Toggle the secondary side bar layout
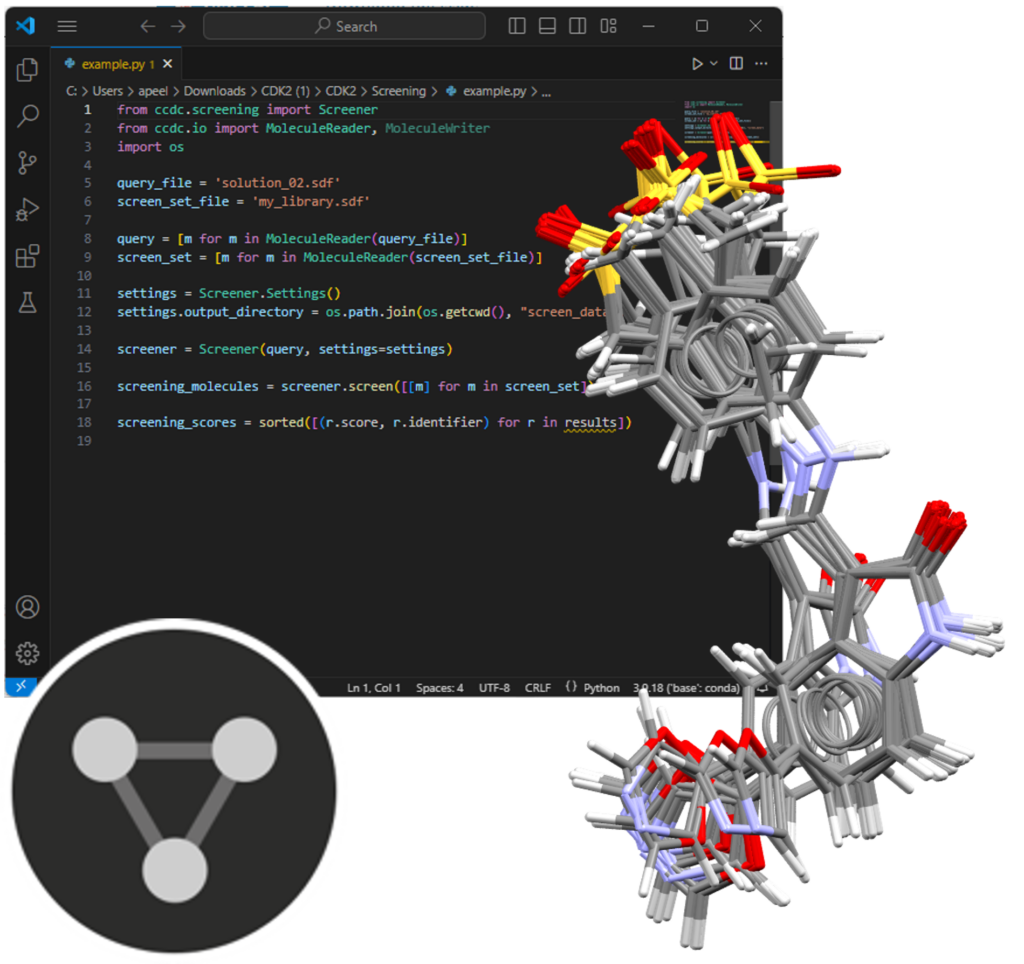This screenshot has height=964, width=1024. (577, 26)
